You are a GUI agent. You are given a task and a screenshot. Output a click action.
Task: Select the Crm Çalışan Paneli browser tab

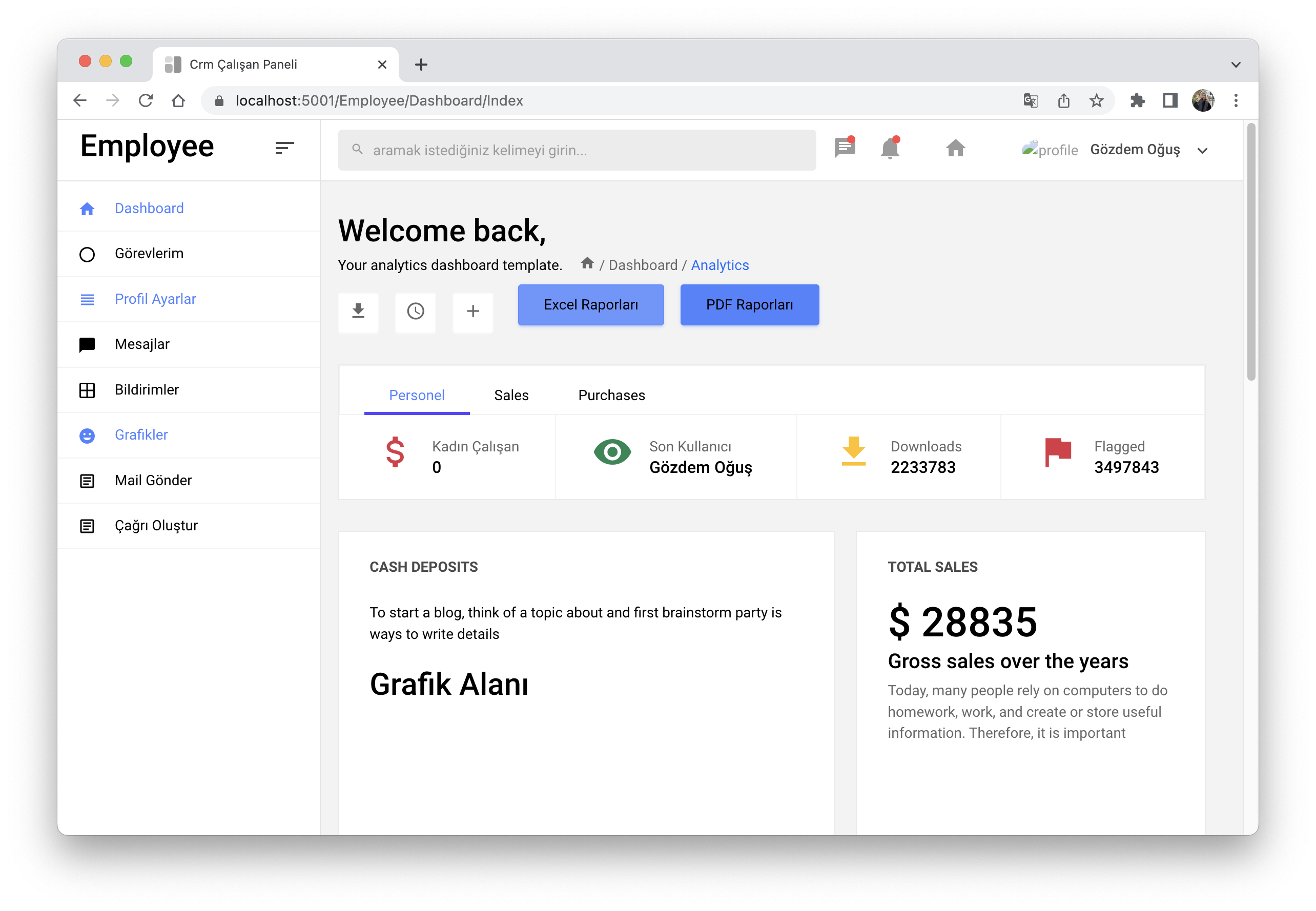276,65
